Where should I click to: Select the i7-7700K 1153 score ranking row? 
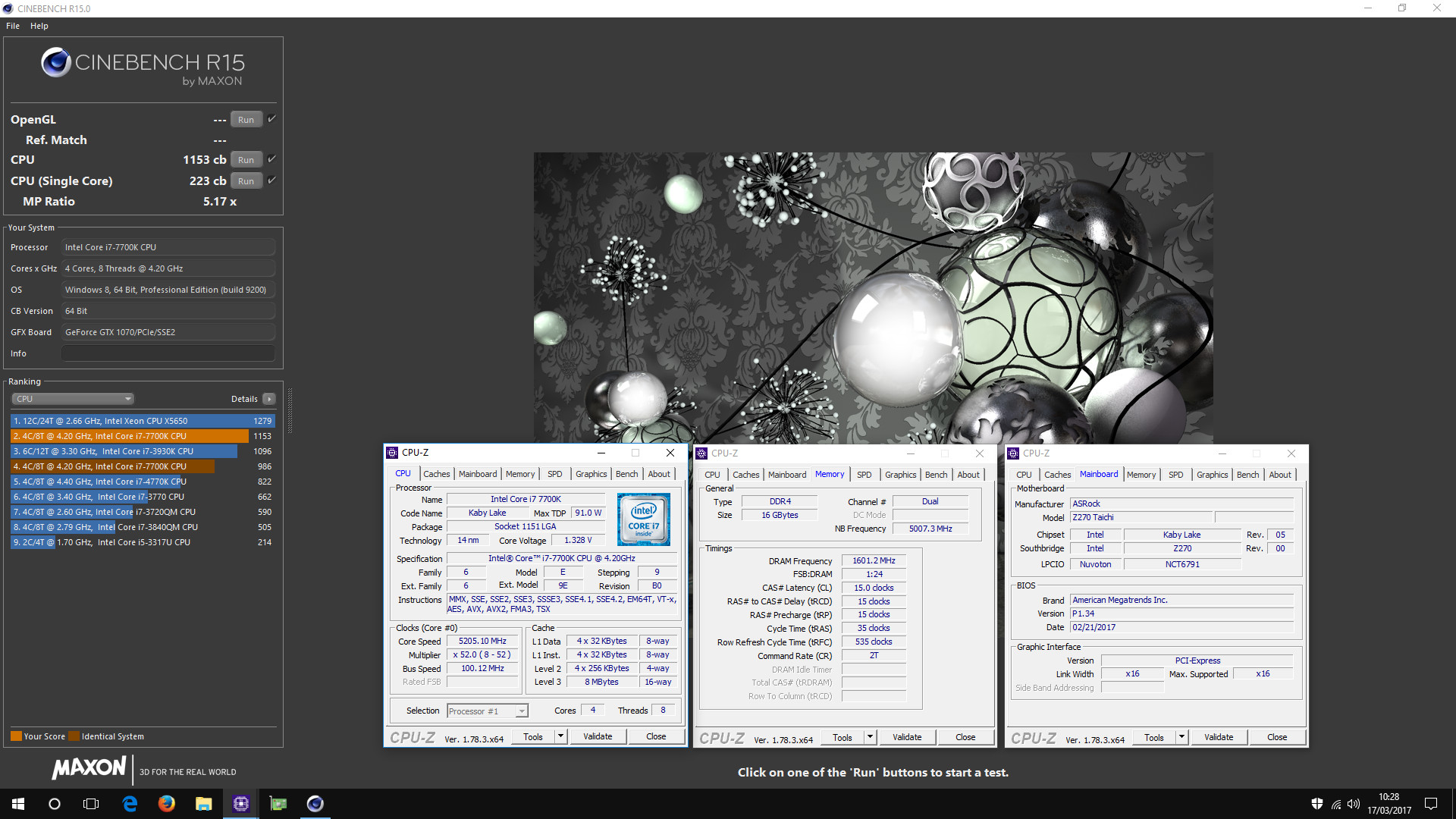pos(143,436)
